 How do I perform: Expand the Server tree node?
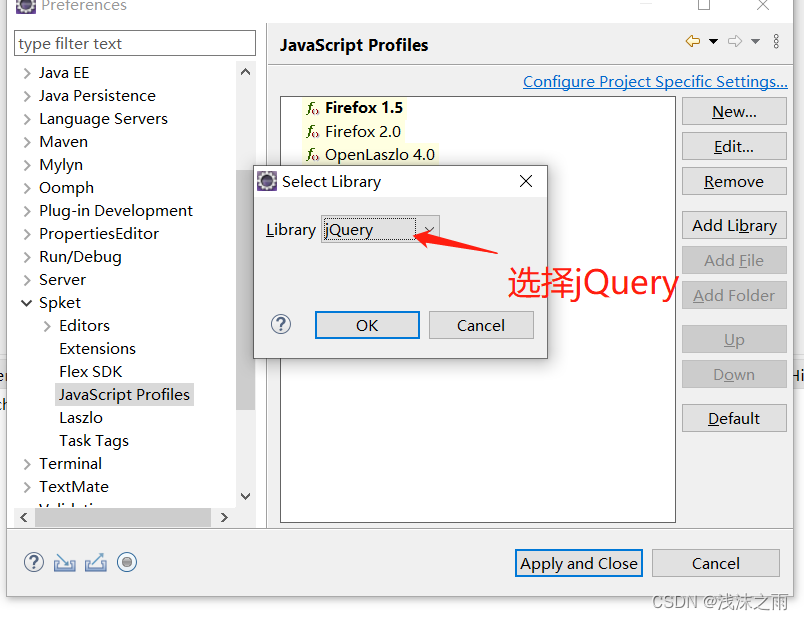tap(27, 280)
